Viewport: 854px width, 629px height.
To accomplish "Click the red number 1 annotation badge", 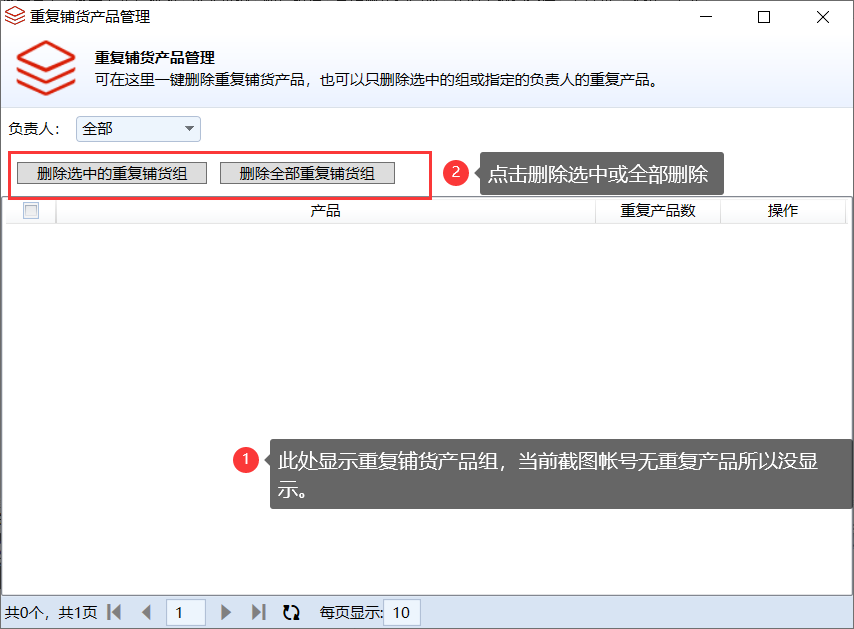I will coord(246,460).
